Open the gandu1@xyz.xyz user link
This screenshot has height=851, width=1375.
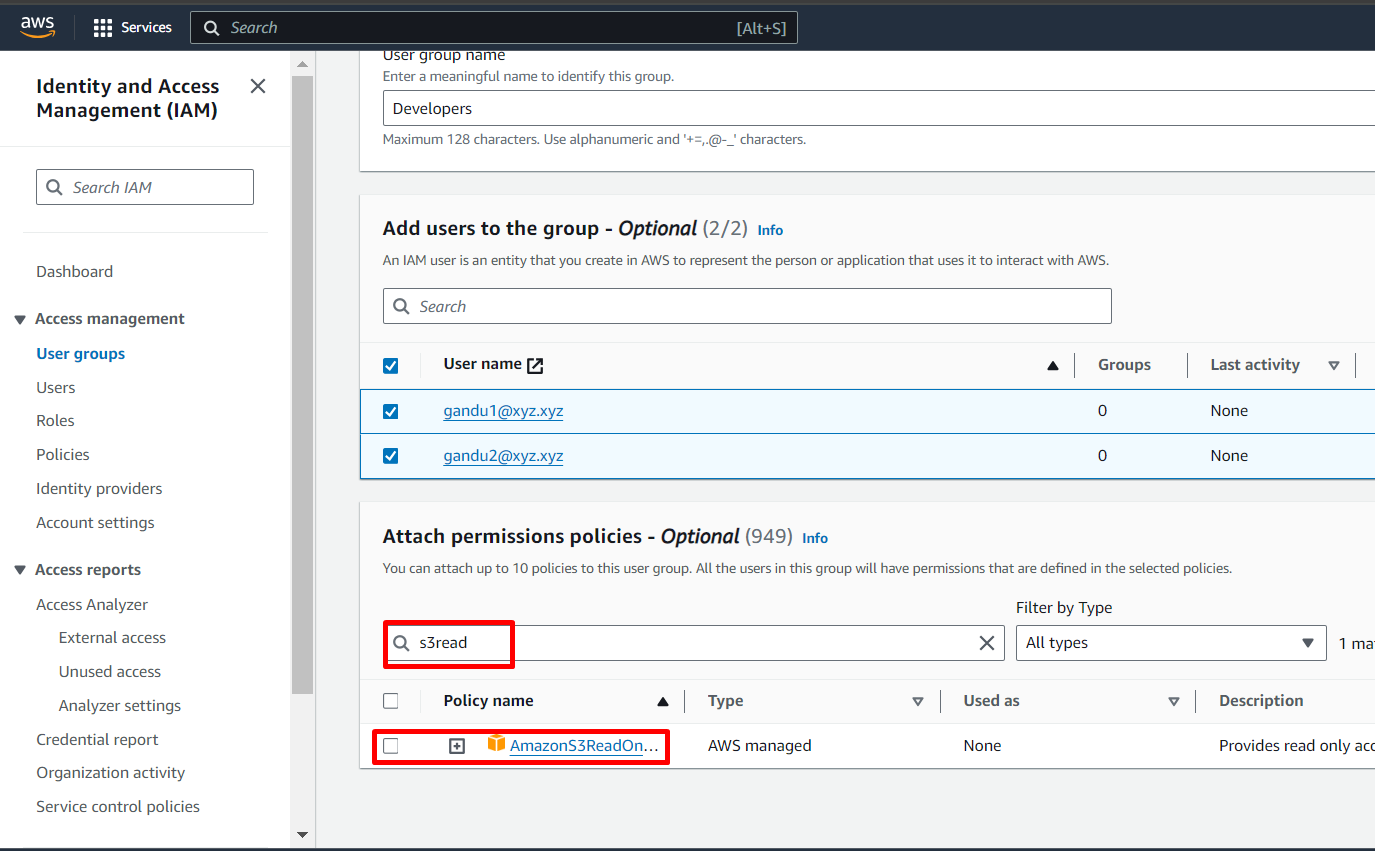503,410
